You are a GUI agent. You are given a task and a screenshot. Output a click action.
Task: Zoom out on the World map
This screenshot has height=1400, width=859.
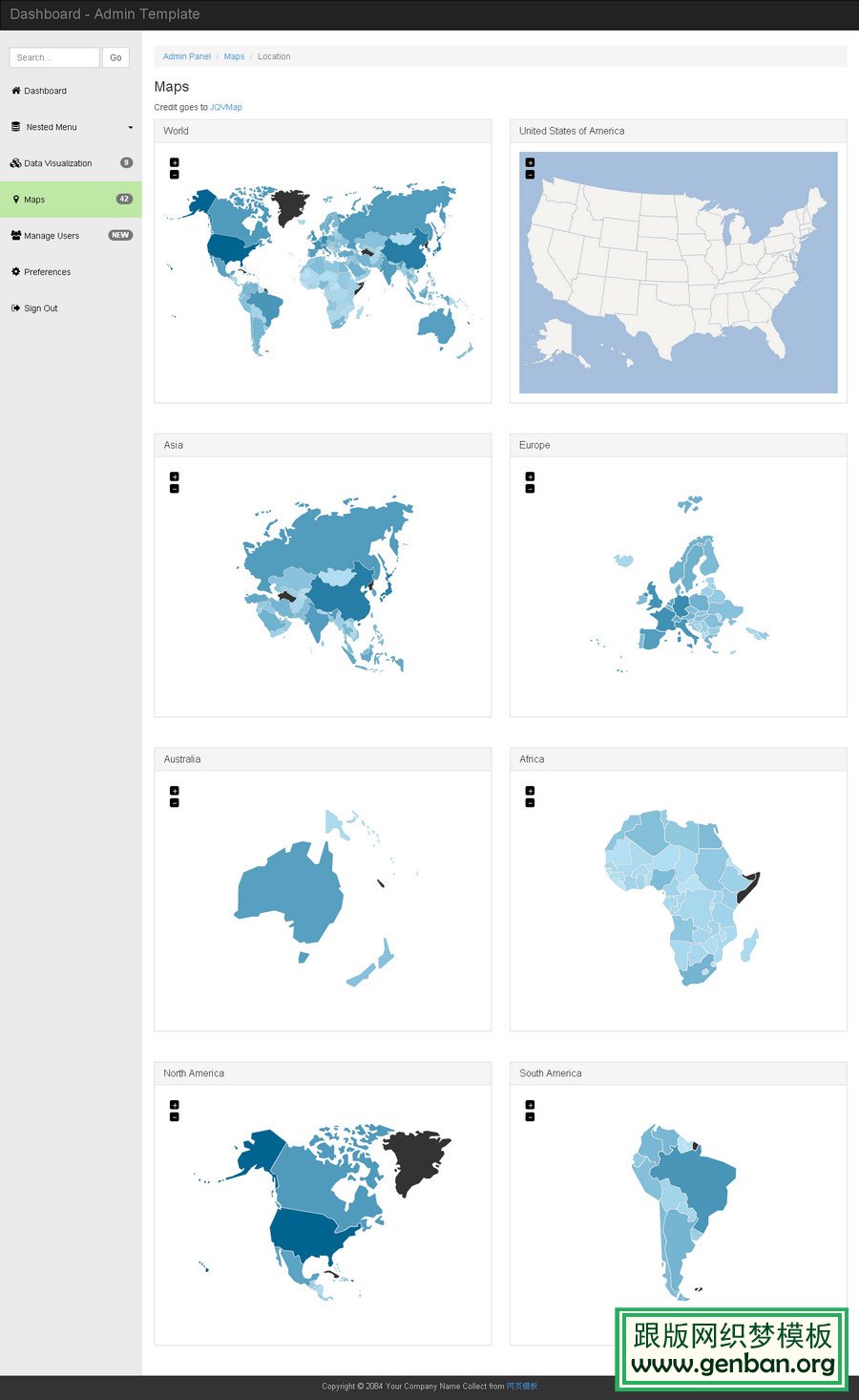click(174, 175)
